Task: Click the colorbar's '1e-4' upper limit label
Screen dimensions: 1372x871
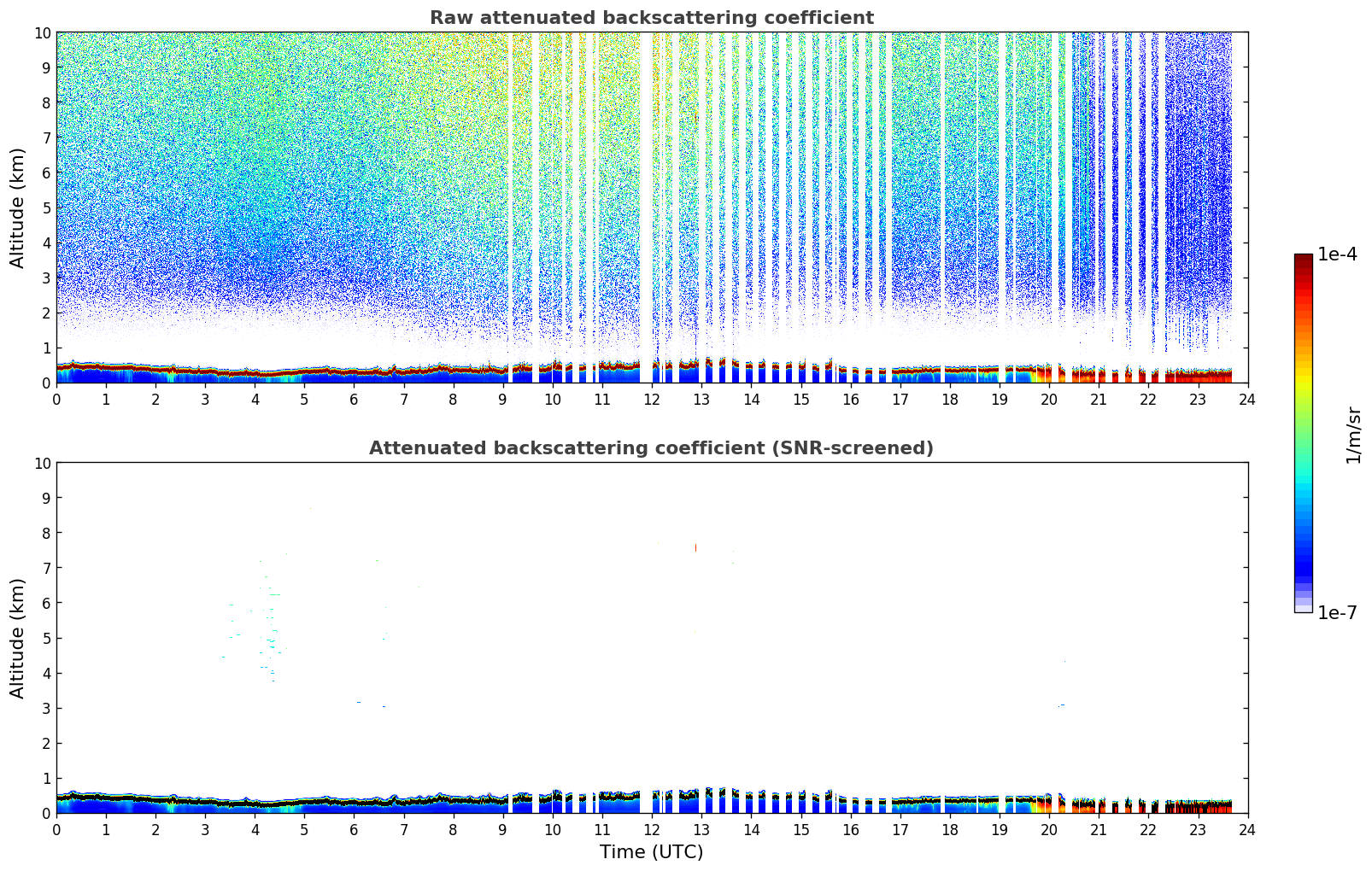Action: [x=1337, y=254]
